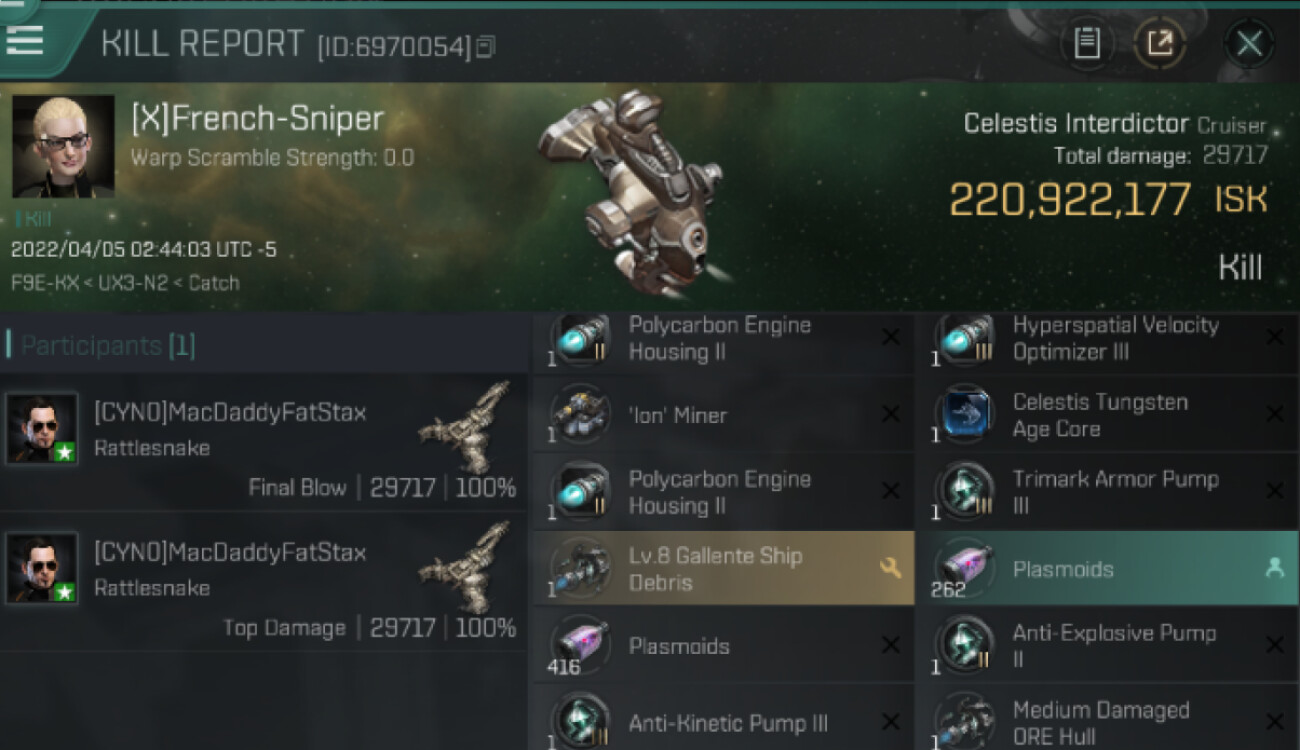The width and height of the screenshot is (1300, 750).
Task: Open the hamburger menu icon
Action: 24,39
